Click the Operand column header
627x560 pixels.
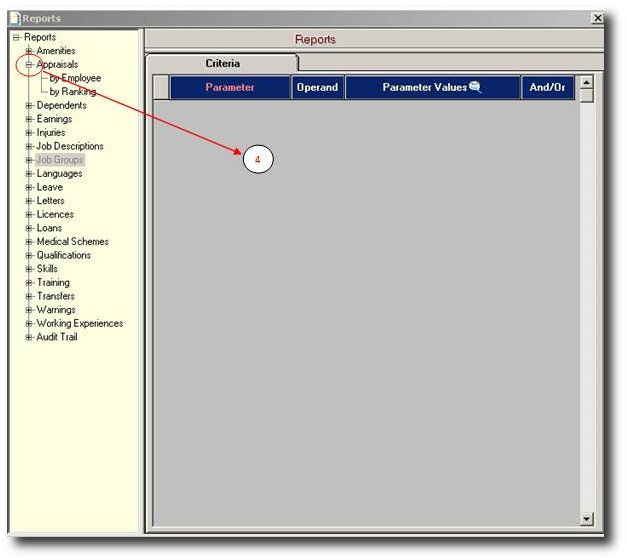coord(317,88)
